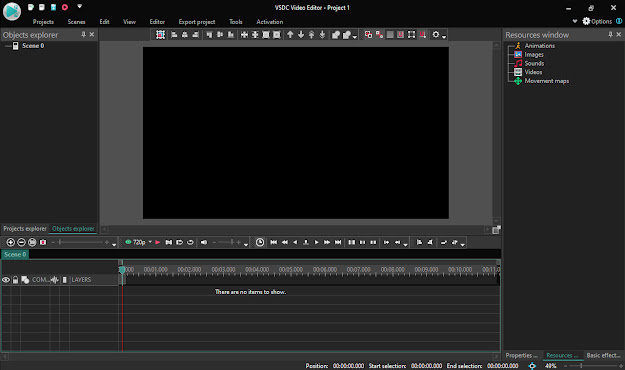Open the Tools menu
Image resolution: width=625 pixels, height=370 pixels.
(x=236, y=22)
